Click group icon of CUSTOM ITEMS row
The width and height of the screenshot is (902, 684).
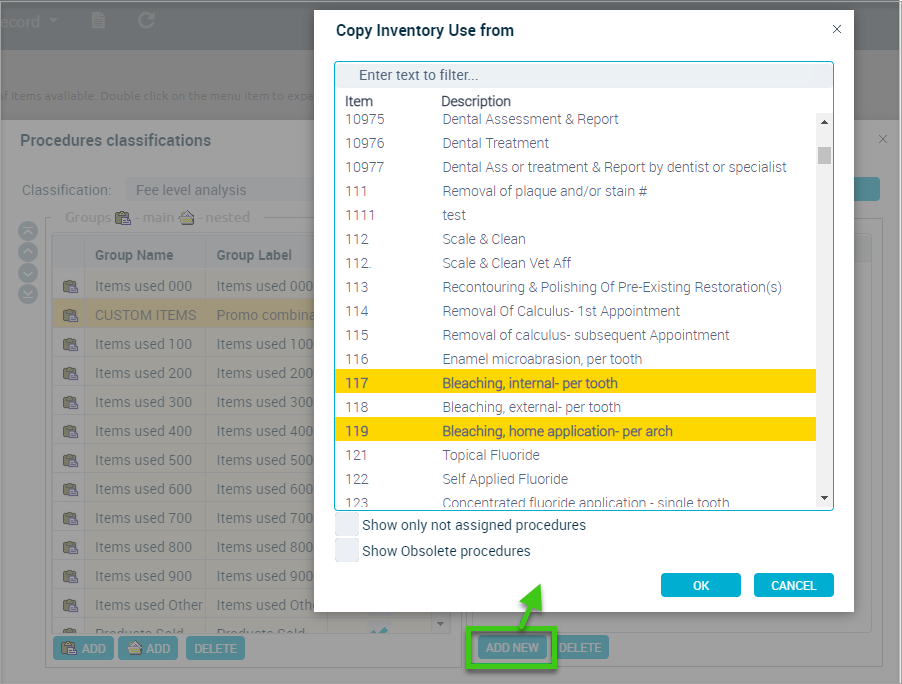coord(70,315)
